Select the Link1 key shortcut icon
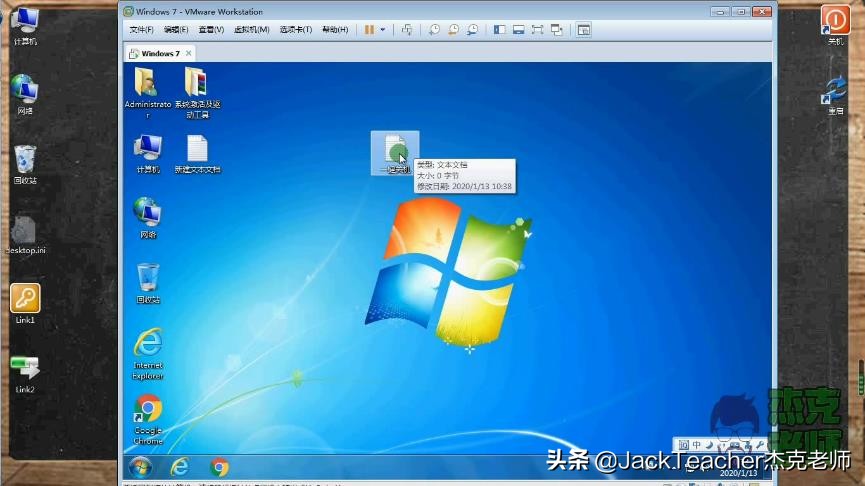Screen dimensions: 865x486 click(25, 303)
